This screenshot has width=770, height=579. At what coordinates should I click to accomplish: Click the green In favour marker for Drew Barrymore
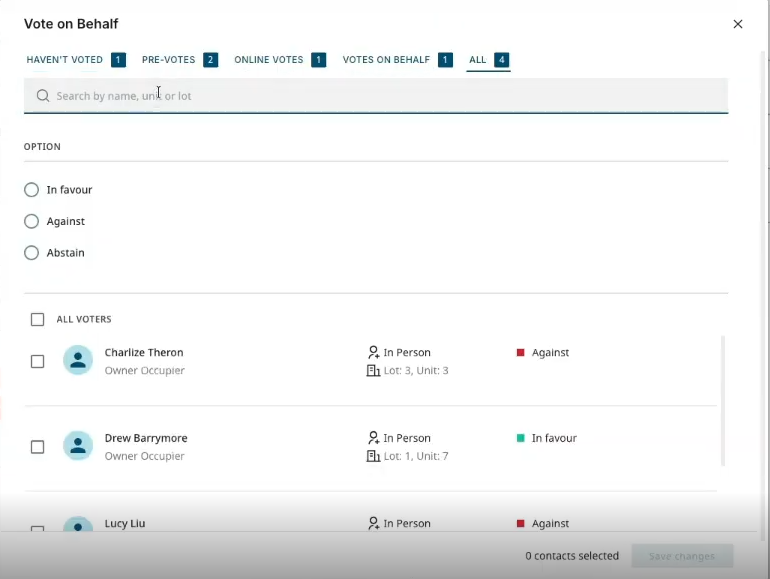tap(521, 438)
